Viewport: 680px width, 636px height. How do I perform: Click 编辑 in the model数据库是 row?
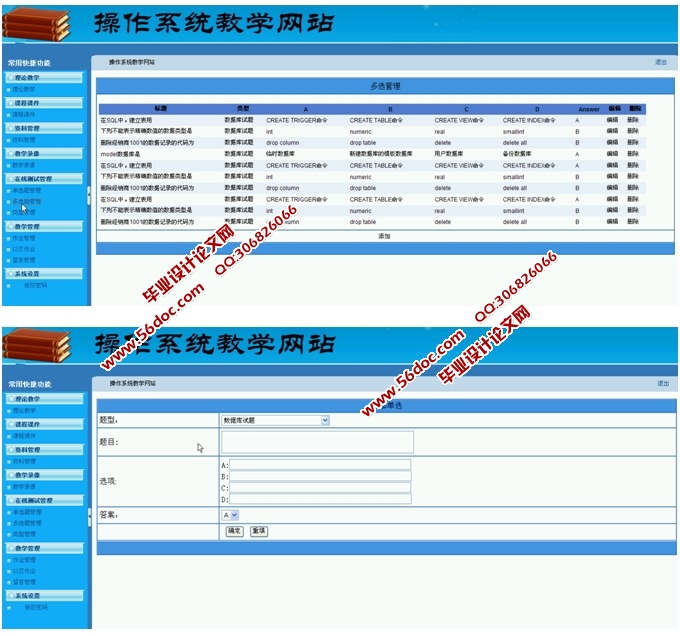click(x=612, y=153)
